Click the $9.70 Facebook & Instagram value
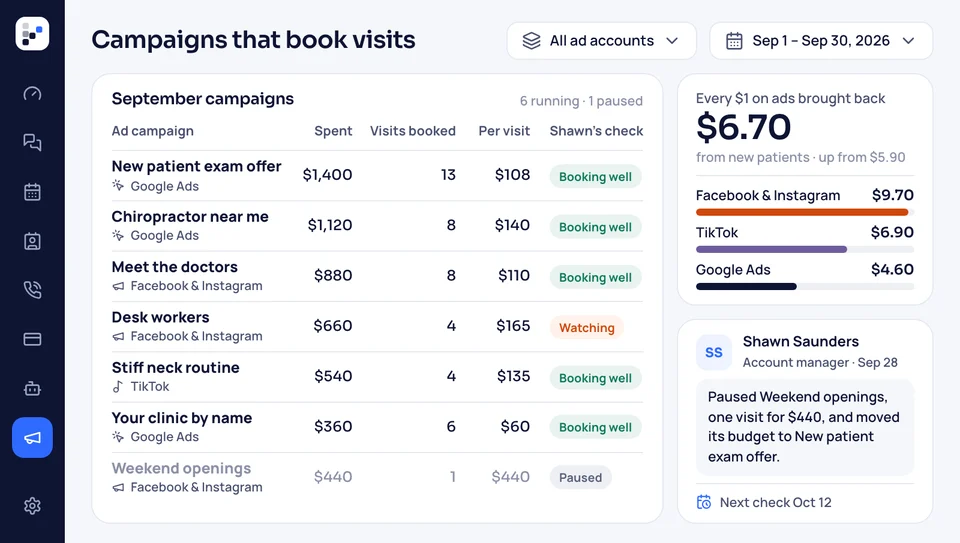This screenshot has height=543, width=960. [893, 195]
